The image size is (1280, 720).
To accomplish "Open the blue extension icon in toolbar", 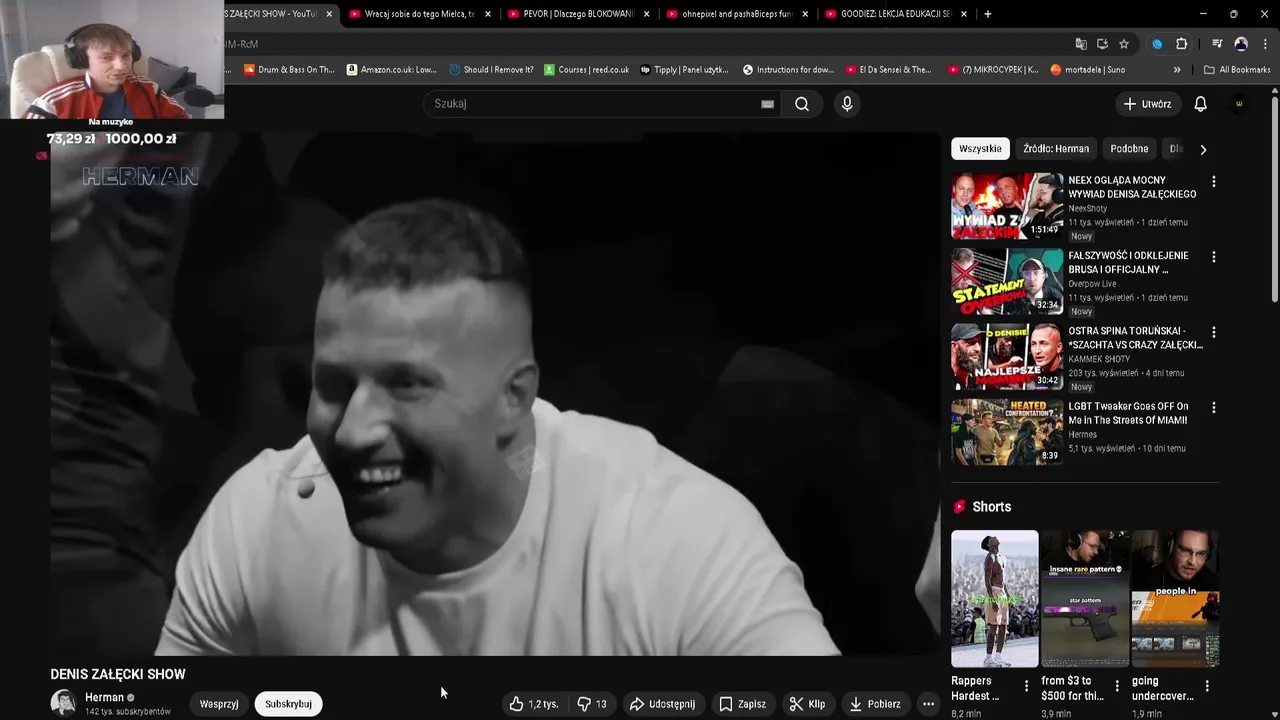I will coord(1157,44).
